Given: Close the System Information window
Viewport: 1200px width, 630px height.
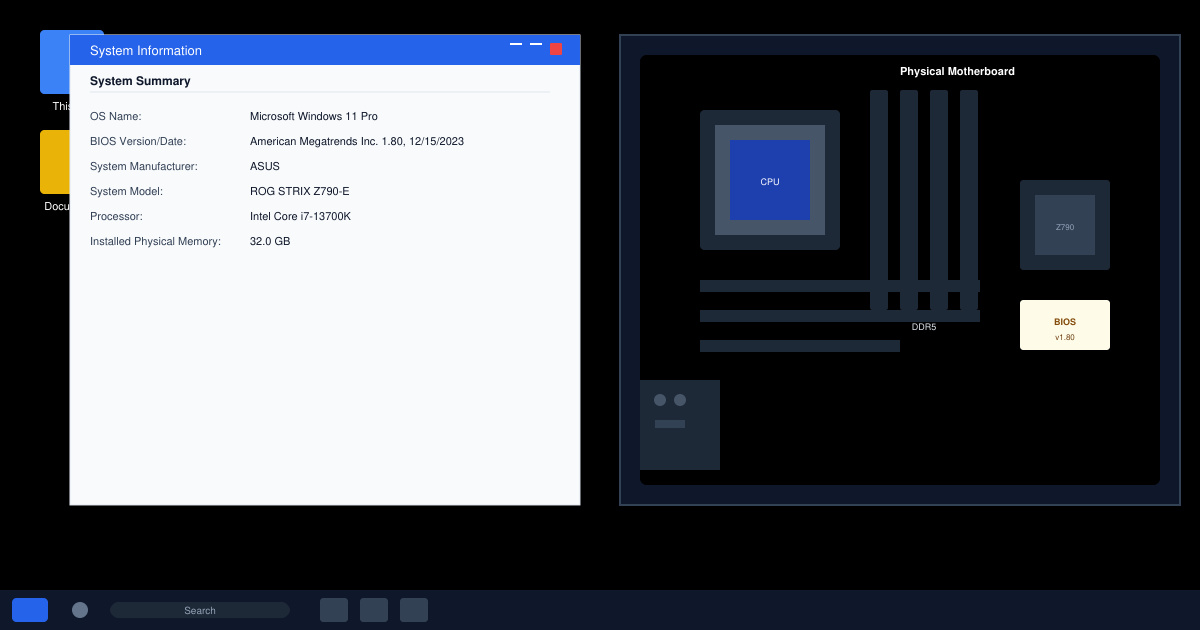Looking at the screenshot, I should tap(556, 49).
